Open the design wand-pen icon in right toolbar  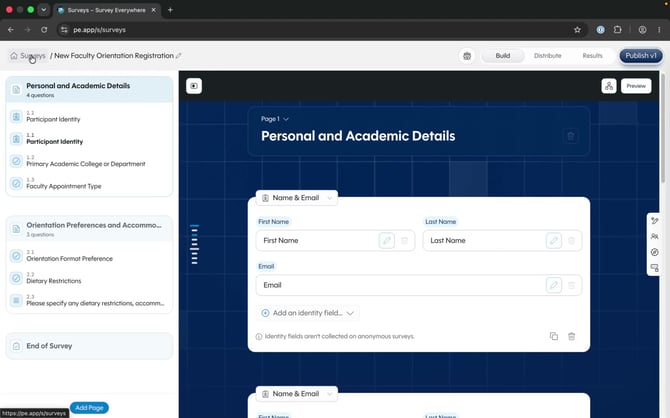[x=654, y=221]
